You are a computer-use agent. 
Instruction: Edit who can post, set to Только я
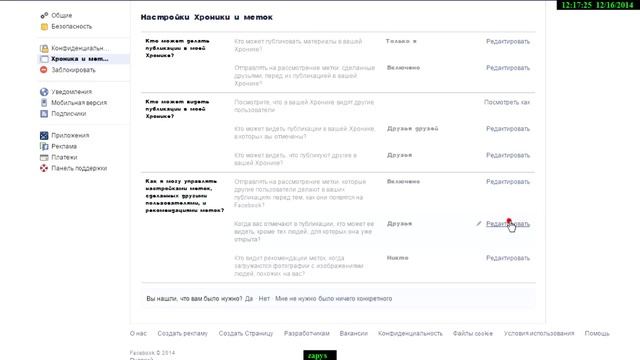tap(508, 42)
